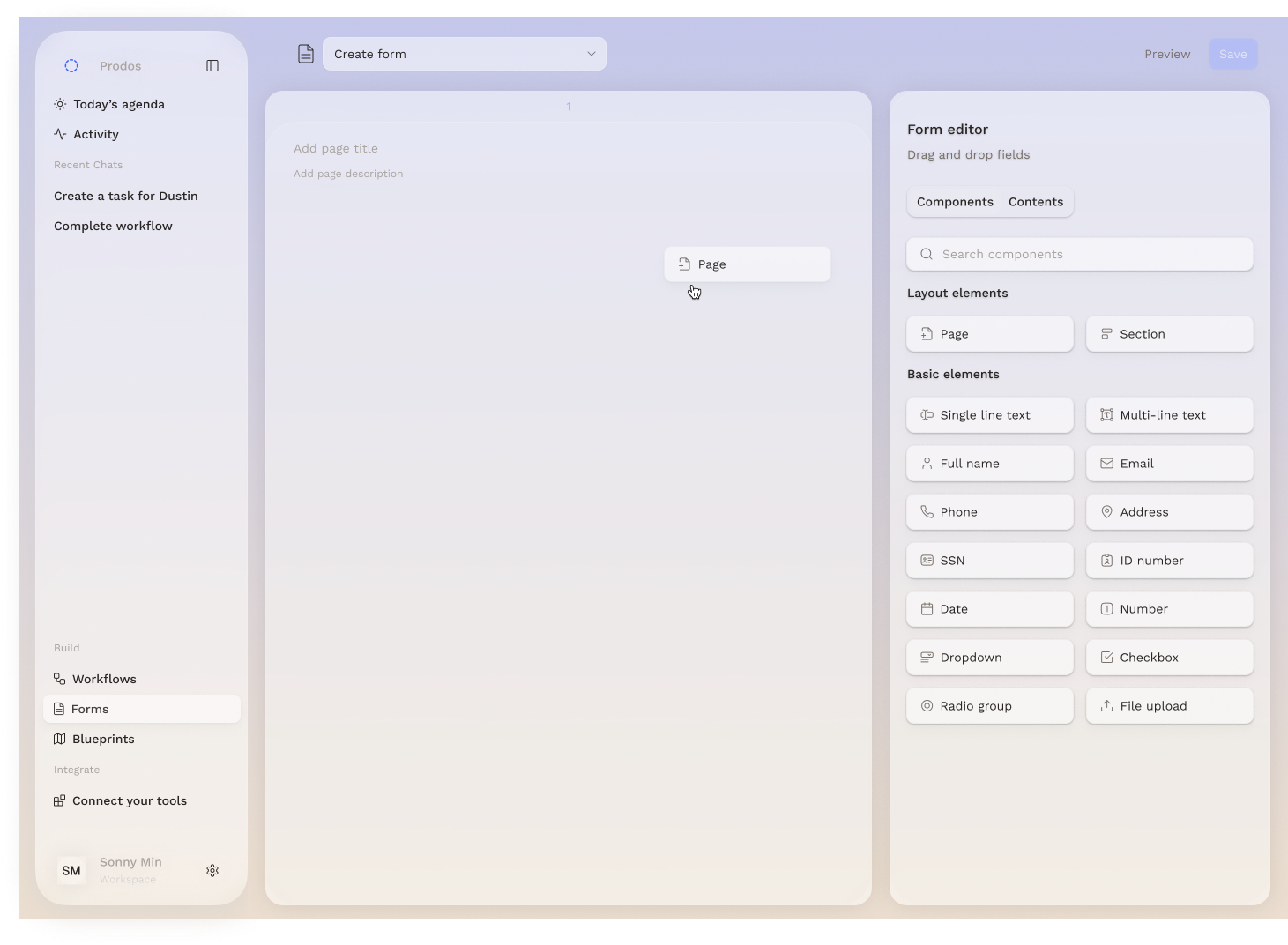Viewport: 1288px width, 945px height.
Task: Click the map pin icon on Address
Action: (x=1106, y=512)
